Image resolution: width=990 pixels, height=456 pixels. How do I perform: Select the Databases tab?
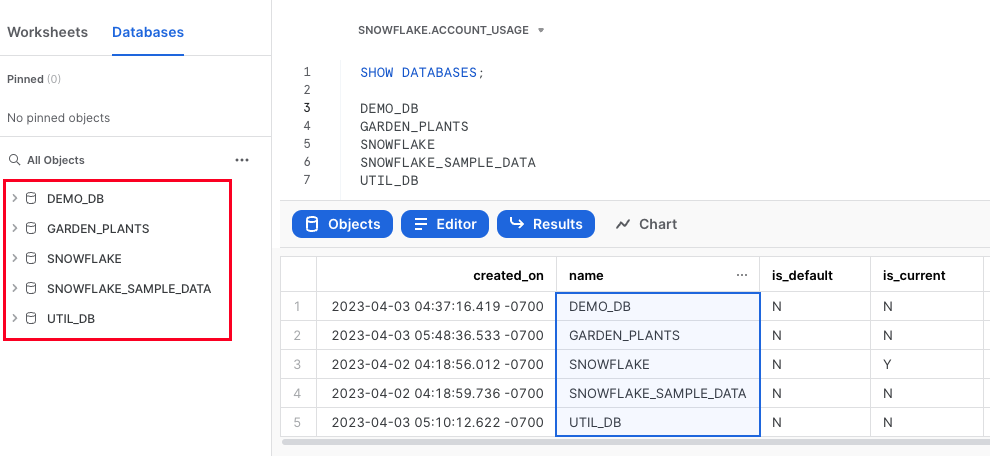148,32
